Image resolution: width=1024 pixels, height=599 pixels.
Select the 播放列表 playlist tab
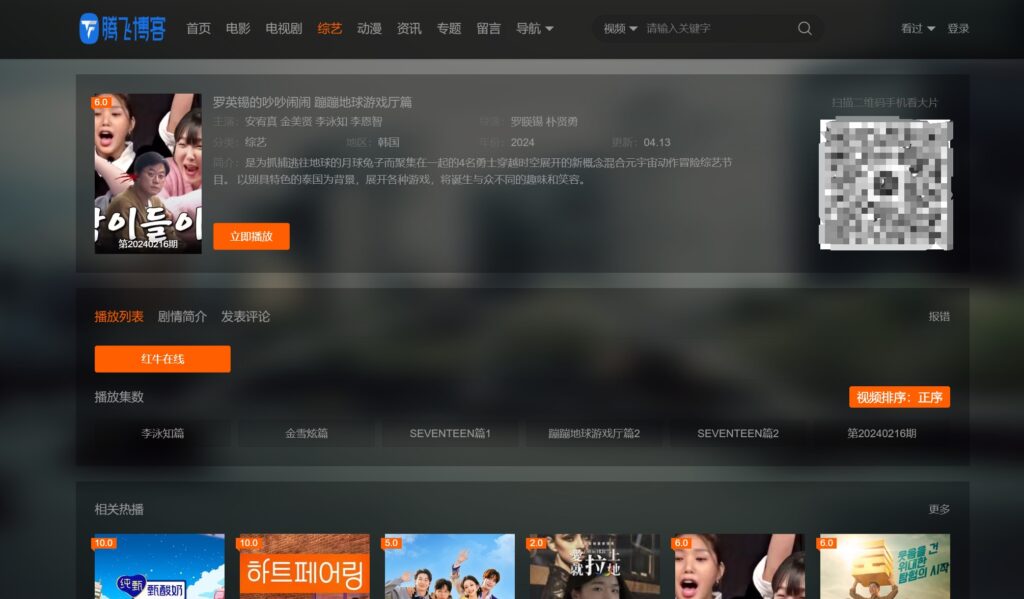pyautogui.click(x=117, y=316)
